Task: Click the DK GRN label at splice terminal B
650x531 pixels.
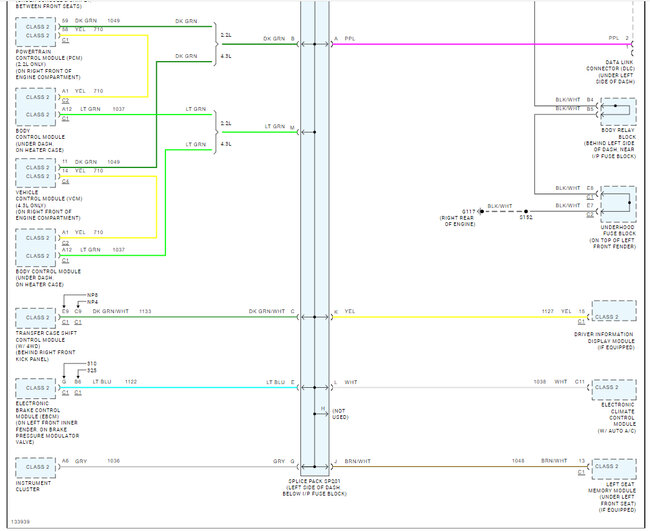Action: pos(274,39)
